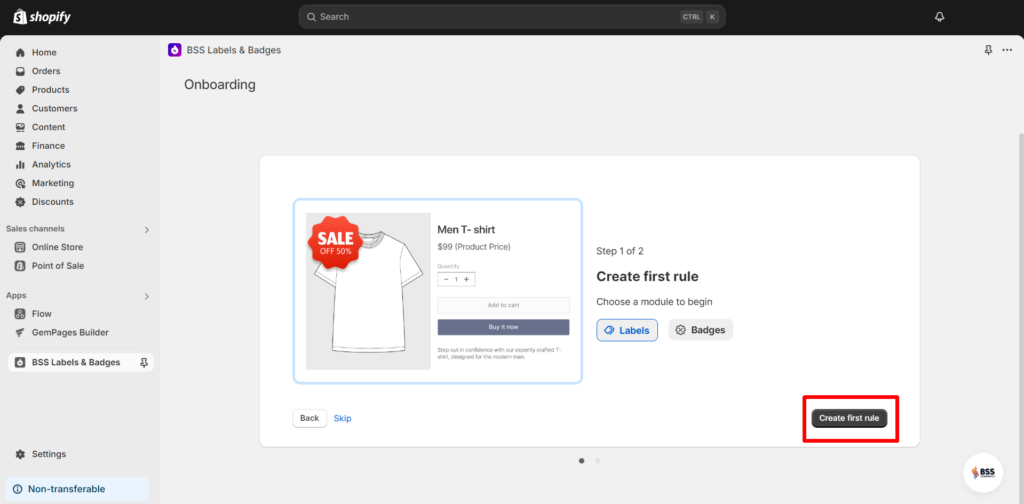Open the BSS Commerce chat bubble
The image size is (1024, 504).
[x=983, y=473]
